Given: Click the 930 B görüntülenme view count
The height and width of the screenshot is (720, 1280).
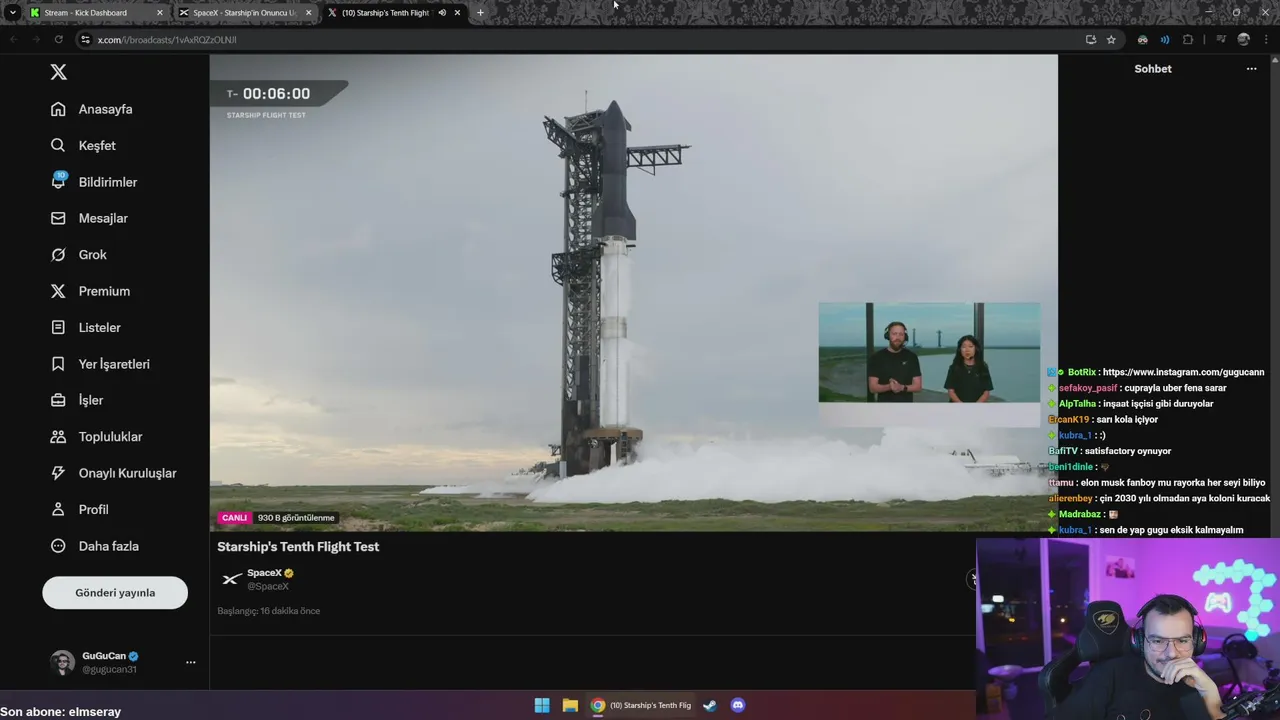Looking at the screenshot, I should click(296, 518).
